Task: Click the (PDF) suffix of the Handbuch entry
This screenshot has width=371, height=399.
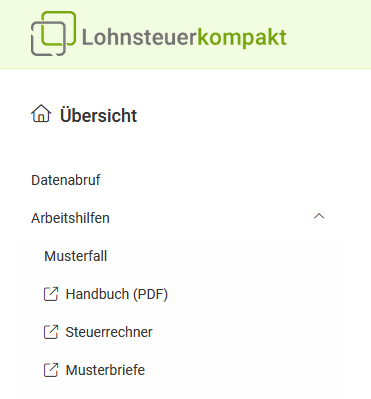Action: 150,295
